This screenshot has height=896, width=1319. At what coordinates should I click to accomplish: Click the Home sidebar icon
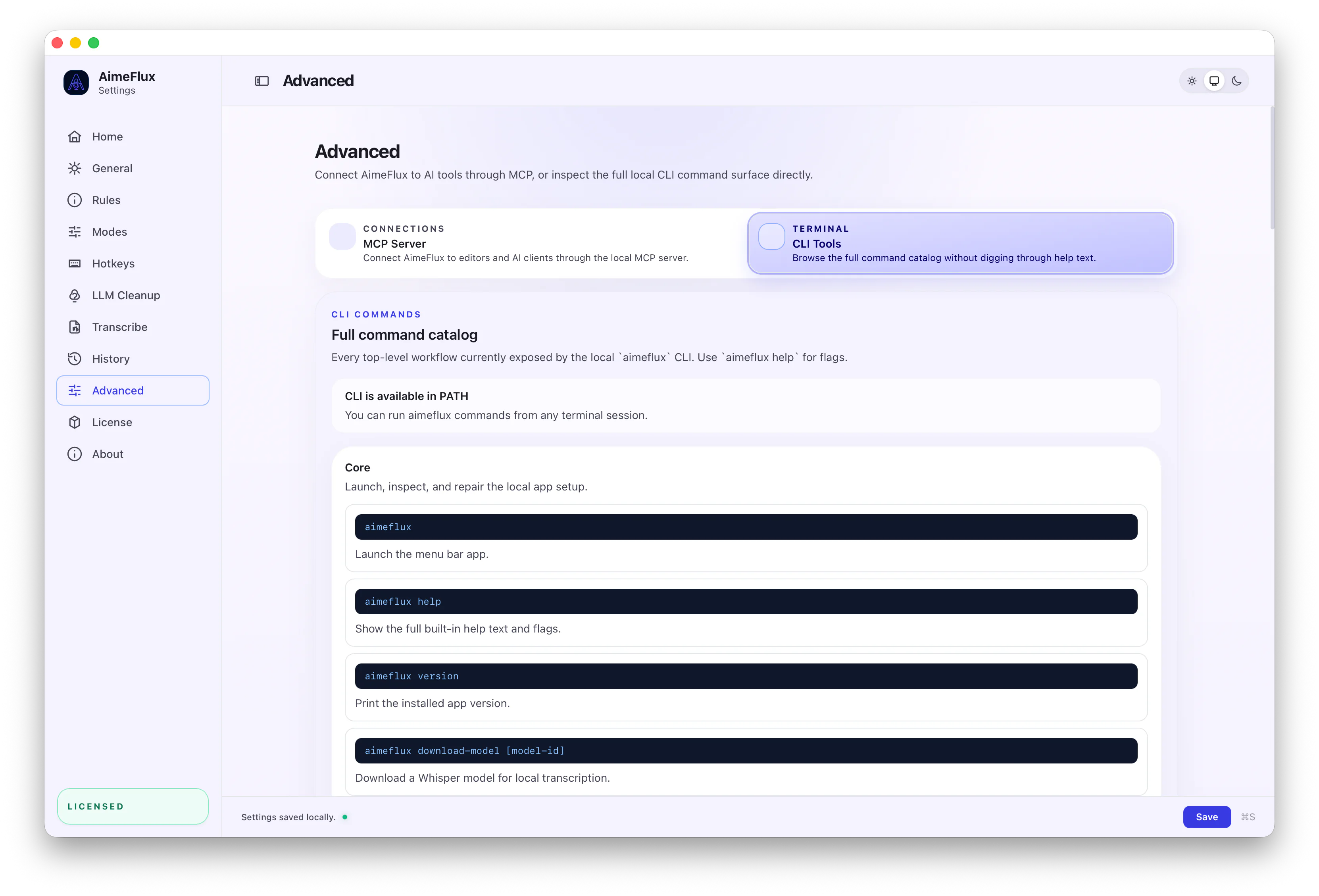tap(74, 137)
